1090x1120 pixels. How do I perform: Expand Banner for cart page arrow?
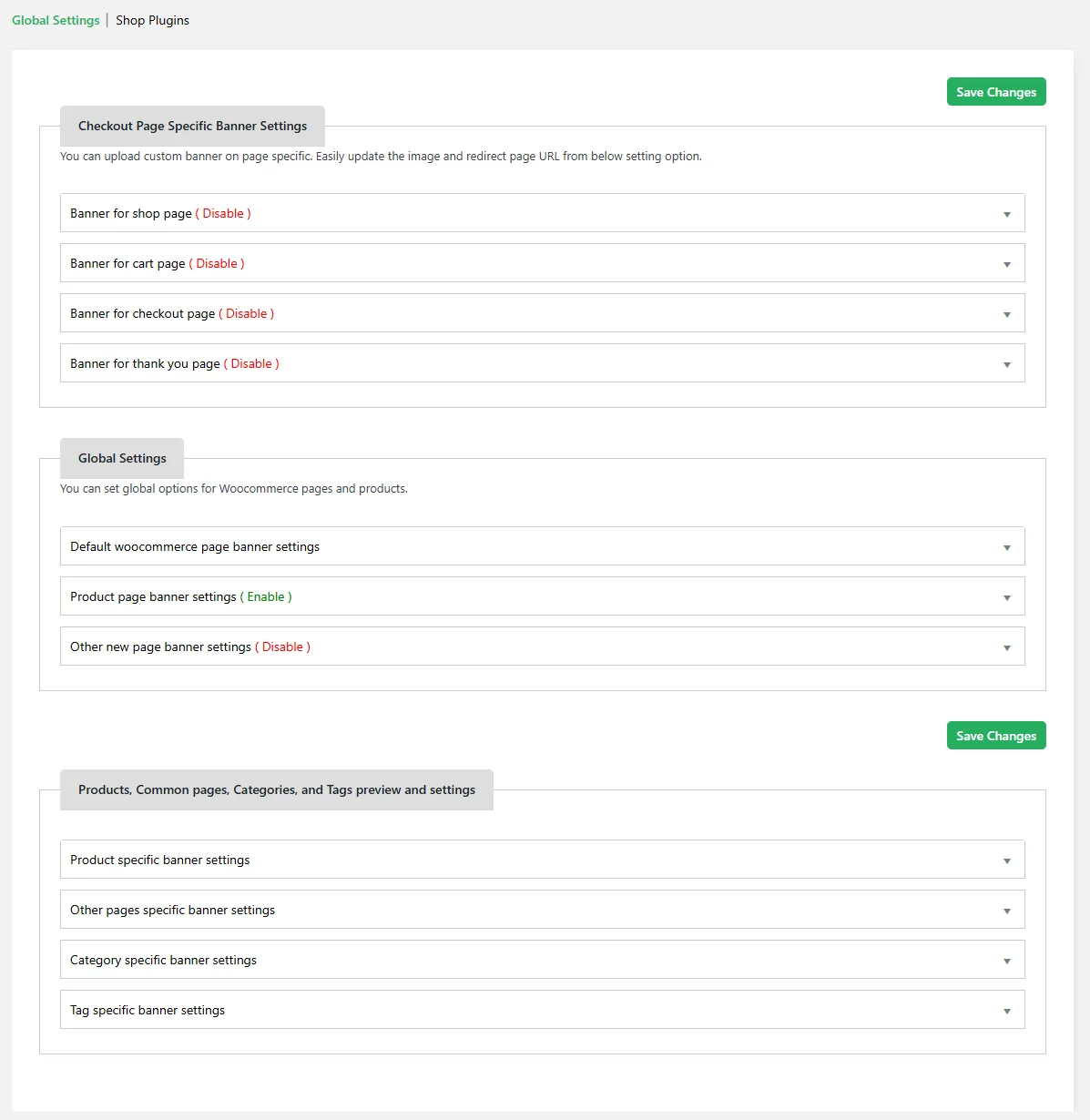(1007, 264)
